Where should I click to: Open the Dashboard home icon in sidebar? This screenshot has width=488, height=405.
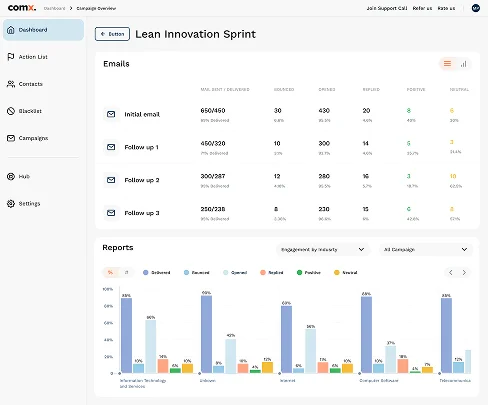[x=11, y=30]
